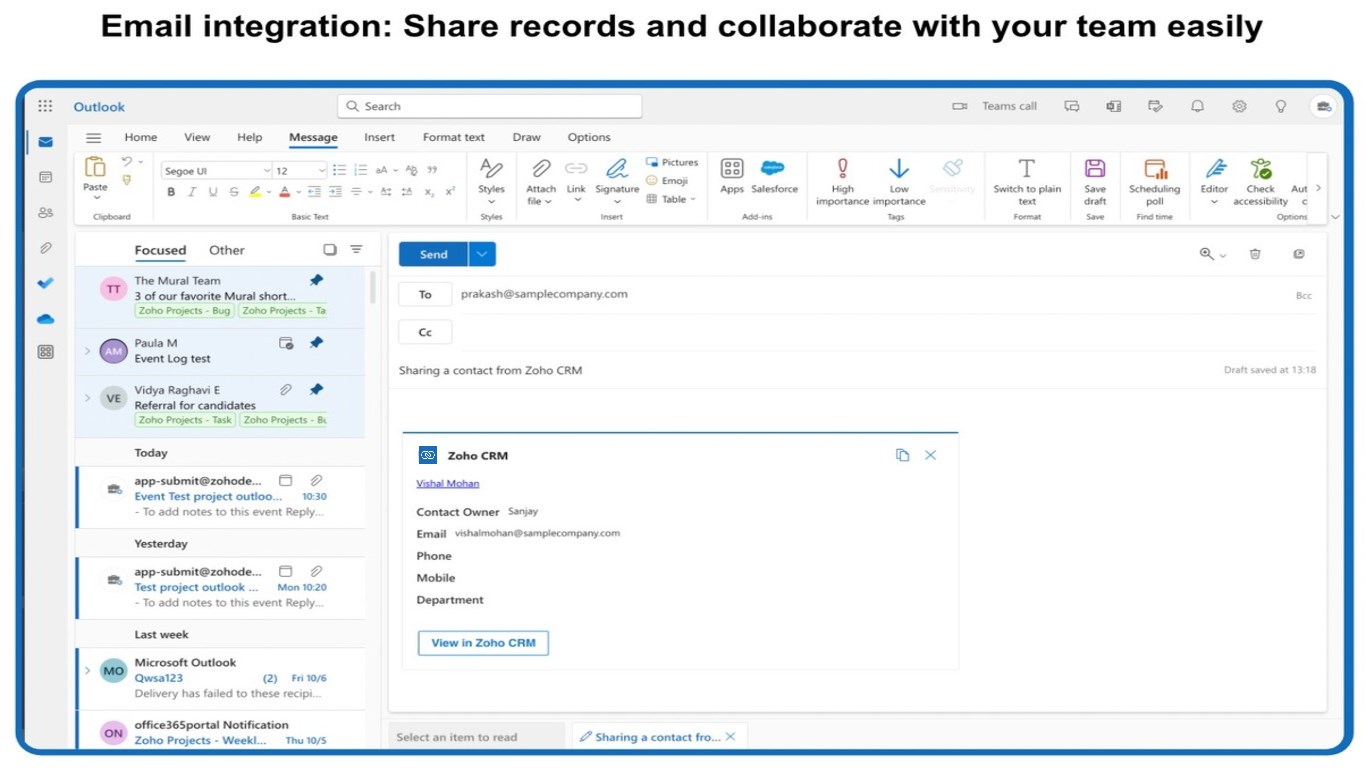
Task: Open notifications bell icon
Action: coord(1197,106)
